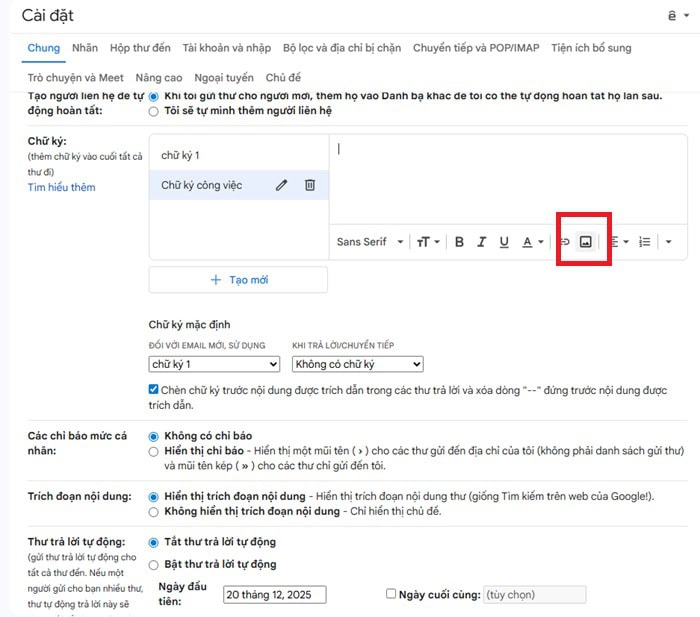
Task: Open the Sans Serif font dropdown
Action: [x=370, y=242]
